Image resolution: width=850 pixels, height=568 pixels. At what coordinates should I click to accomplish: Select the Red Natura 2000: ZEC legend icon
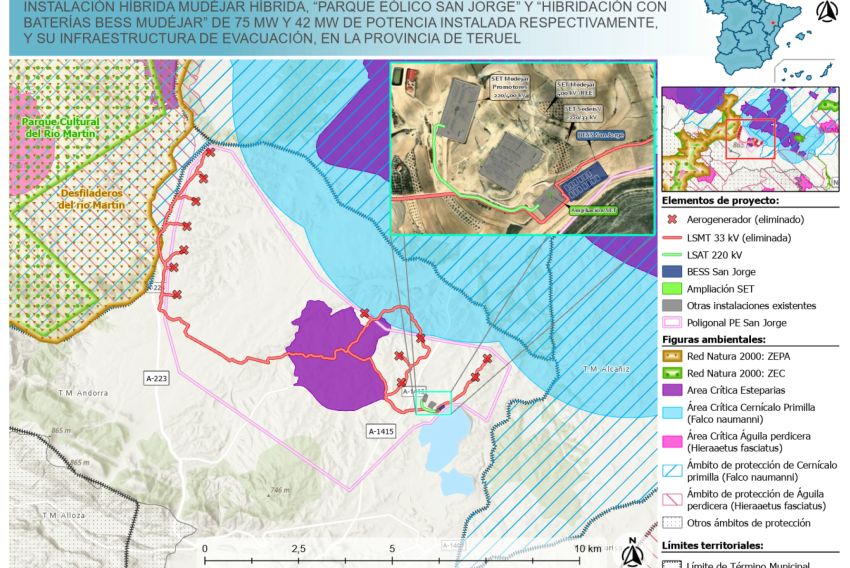point(675,373)
